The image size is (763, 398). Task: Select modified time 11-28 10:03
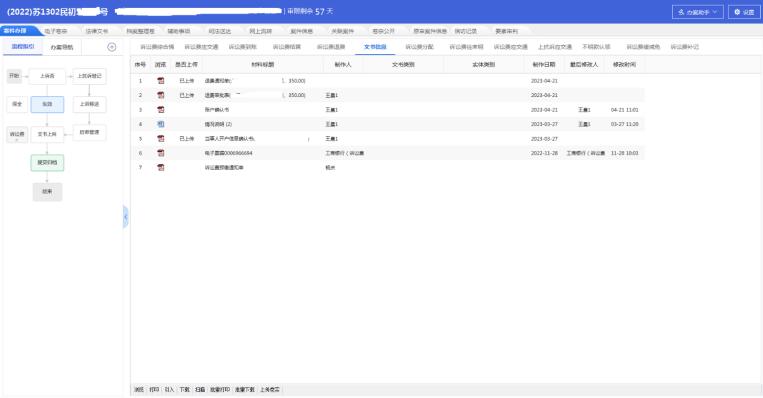click(625, 153)
